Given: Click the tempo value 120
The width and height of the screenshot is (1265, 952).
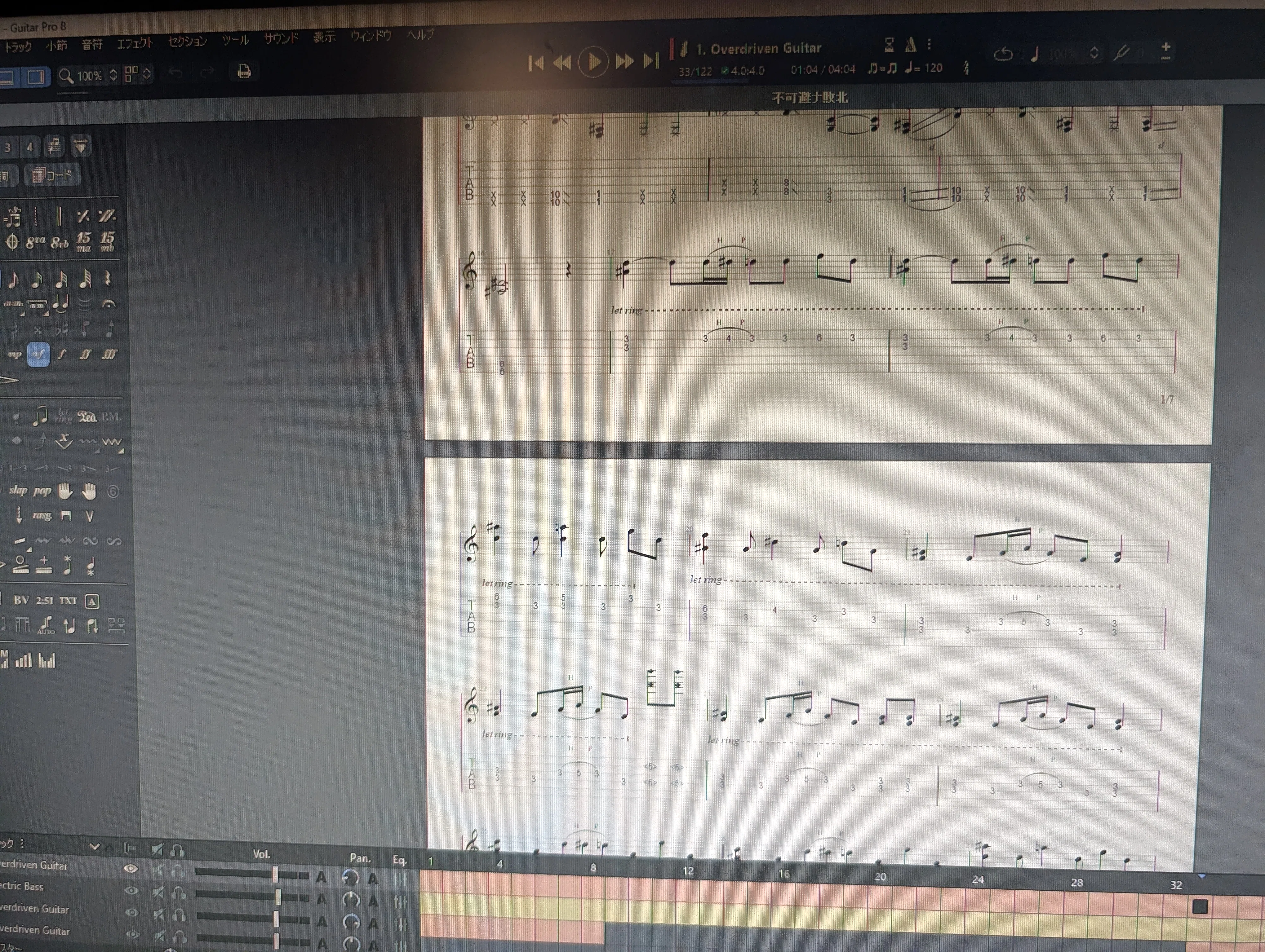Looking at the screenshot, I should click(933, 68).
